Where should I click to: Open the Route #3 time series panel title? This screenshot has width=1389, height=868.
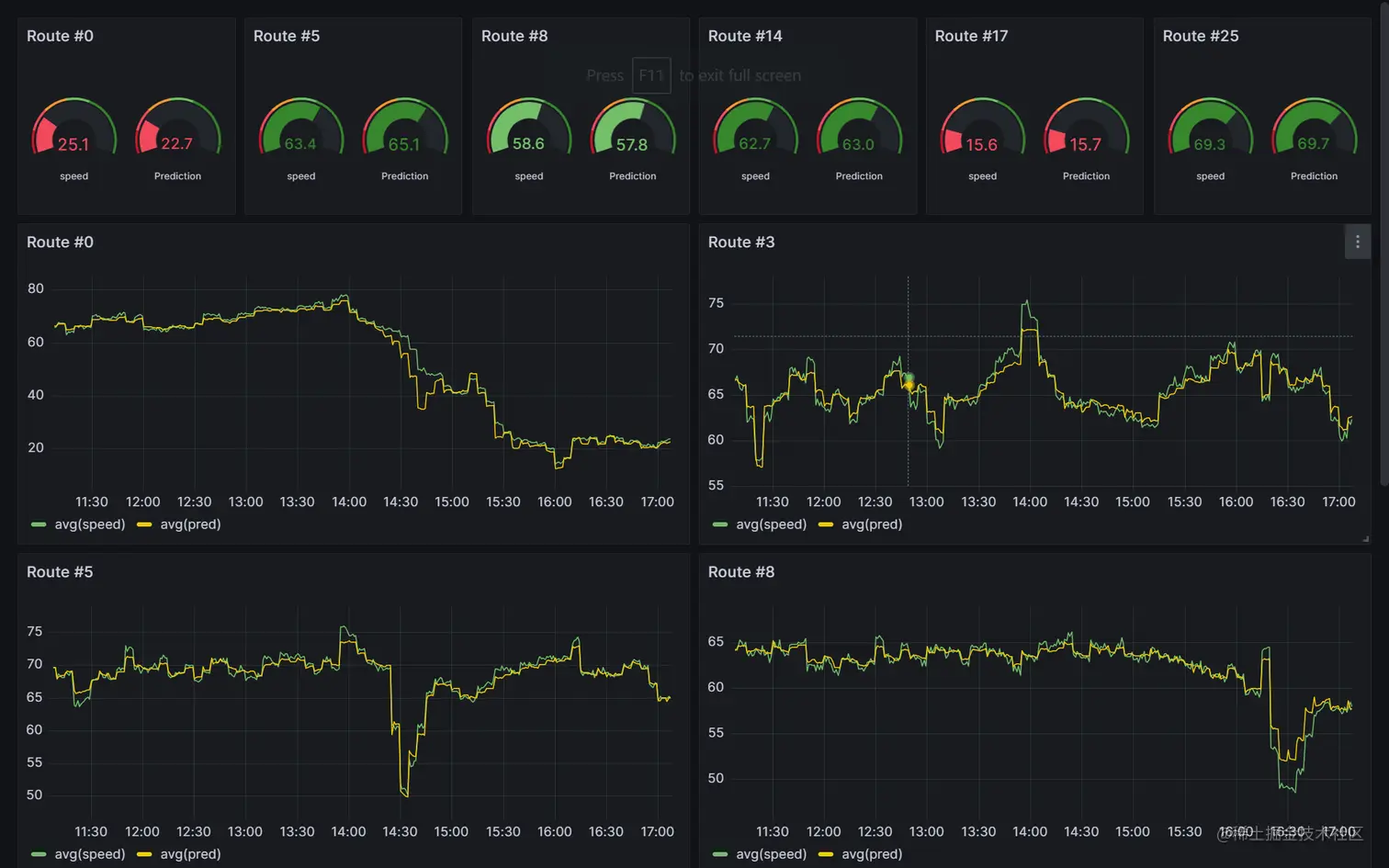click(741, 242)
